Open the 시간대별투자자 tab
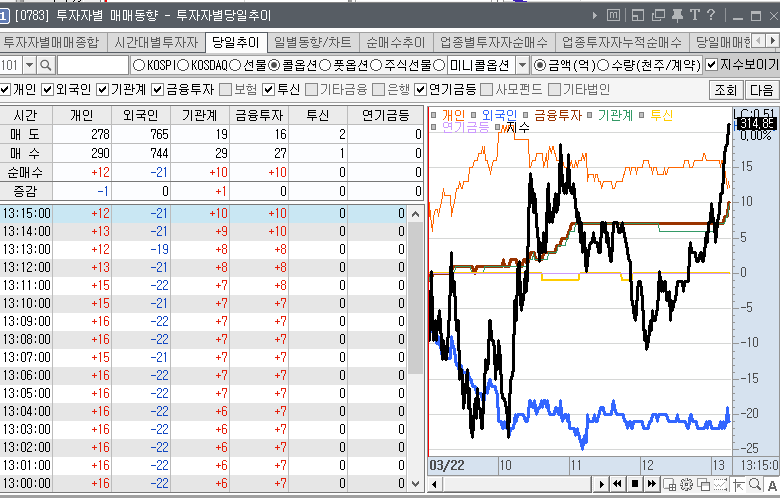 (155, 42)
